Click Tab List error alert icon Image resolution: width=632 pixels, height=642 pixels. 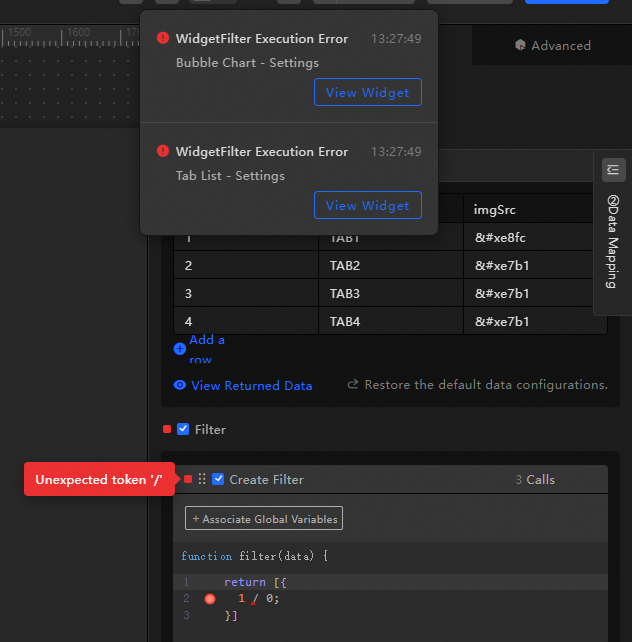coord(163,151)
